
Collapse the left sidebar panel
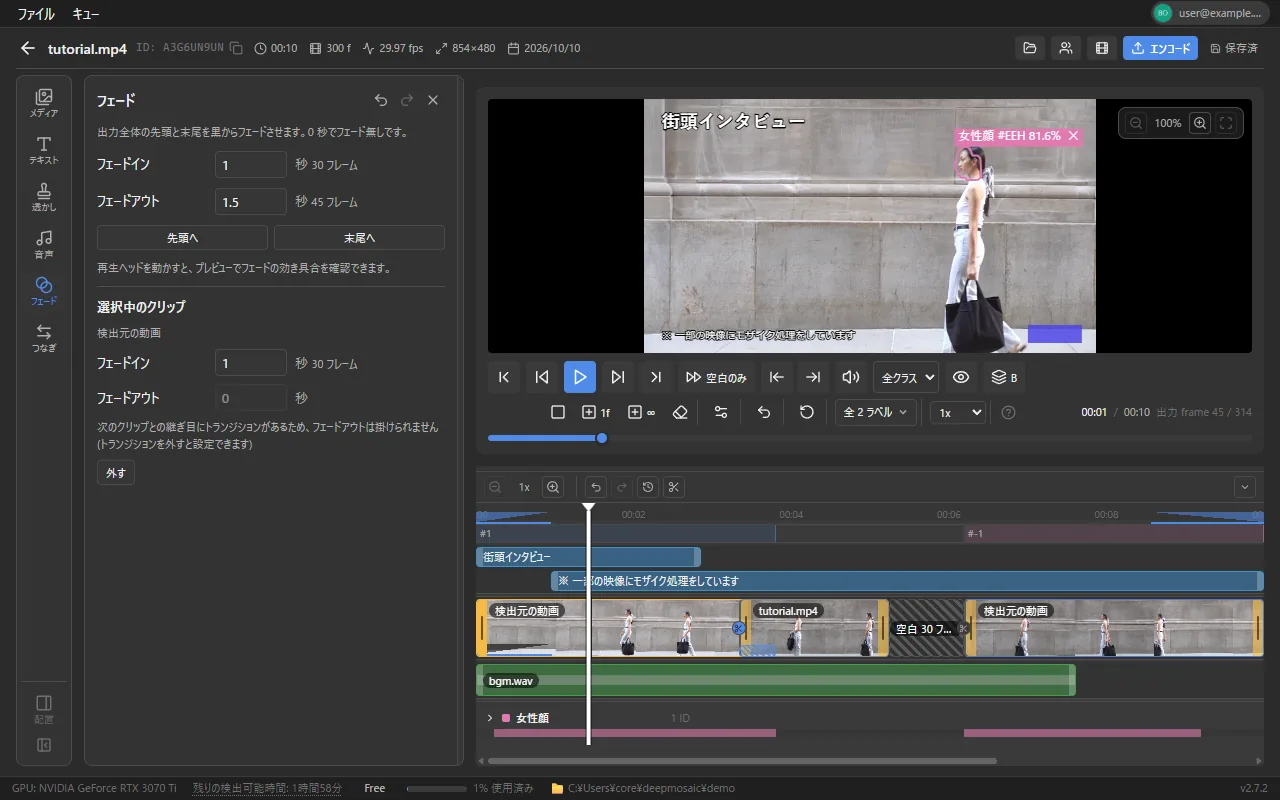point(44,745)
